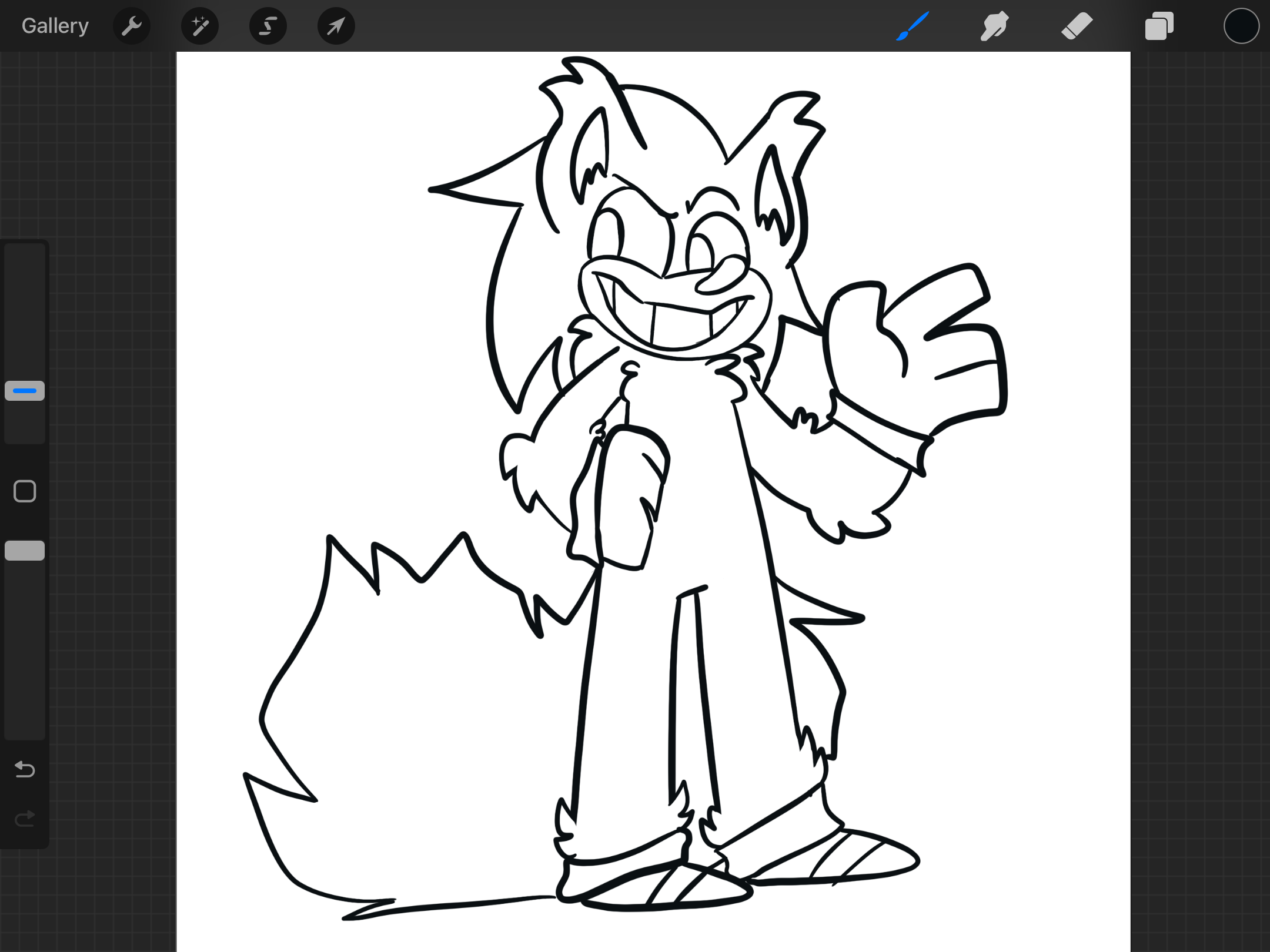1270x952 pixels.
Task: Click the blue brush size slider handle
Action: (25, 391)
